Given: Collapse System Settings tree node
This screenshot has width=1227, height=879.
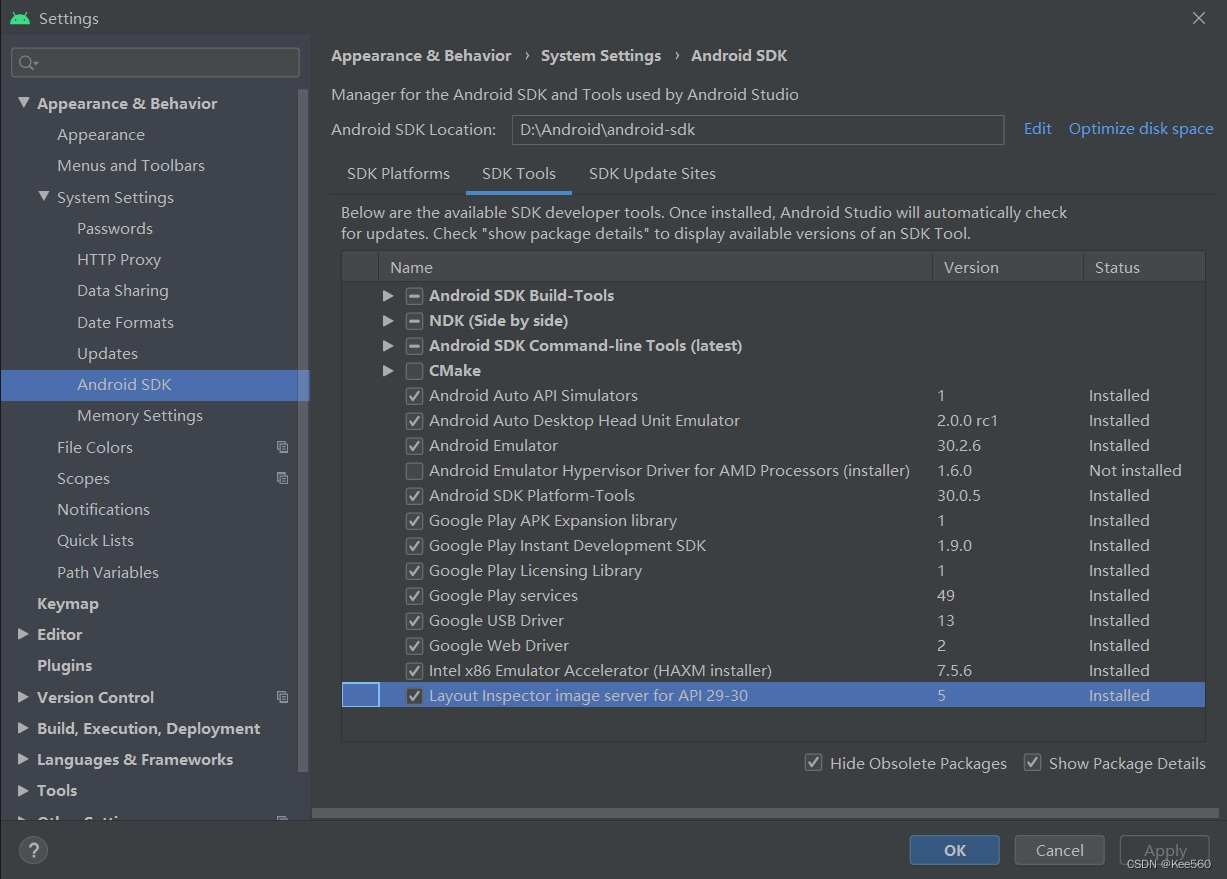Looking at the screenshot, I should (43, 197).
